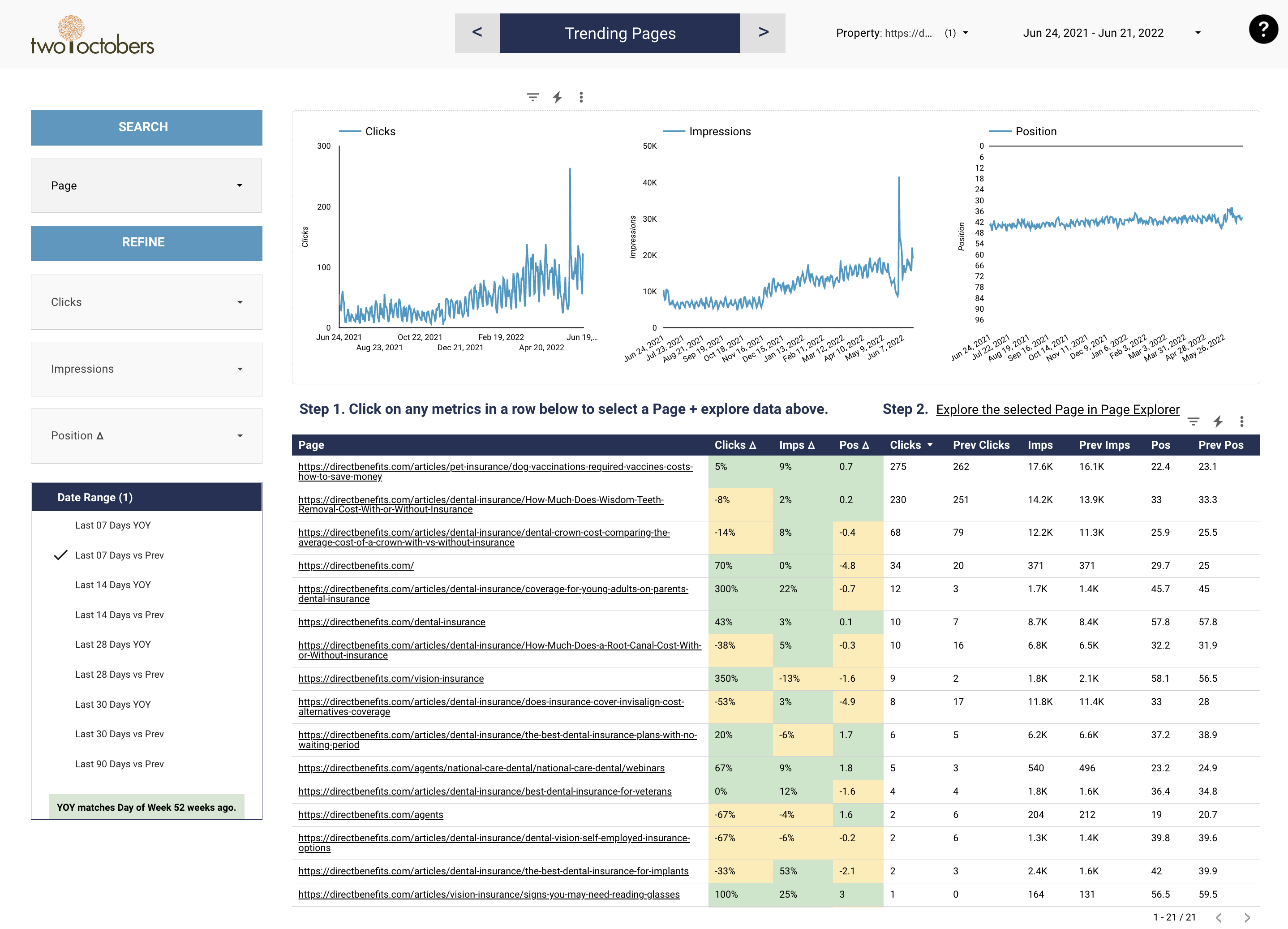This screenshot has height=929, width=1288.
Task: Toggle the 'Last 07 Days YOY' date option
Action: [x=112, y=525]
